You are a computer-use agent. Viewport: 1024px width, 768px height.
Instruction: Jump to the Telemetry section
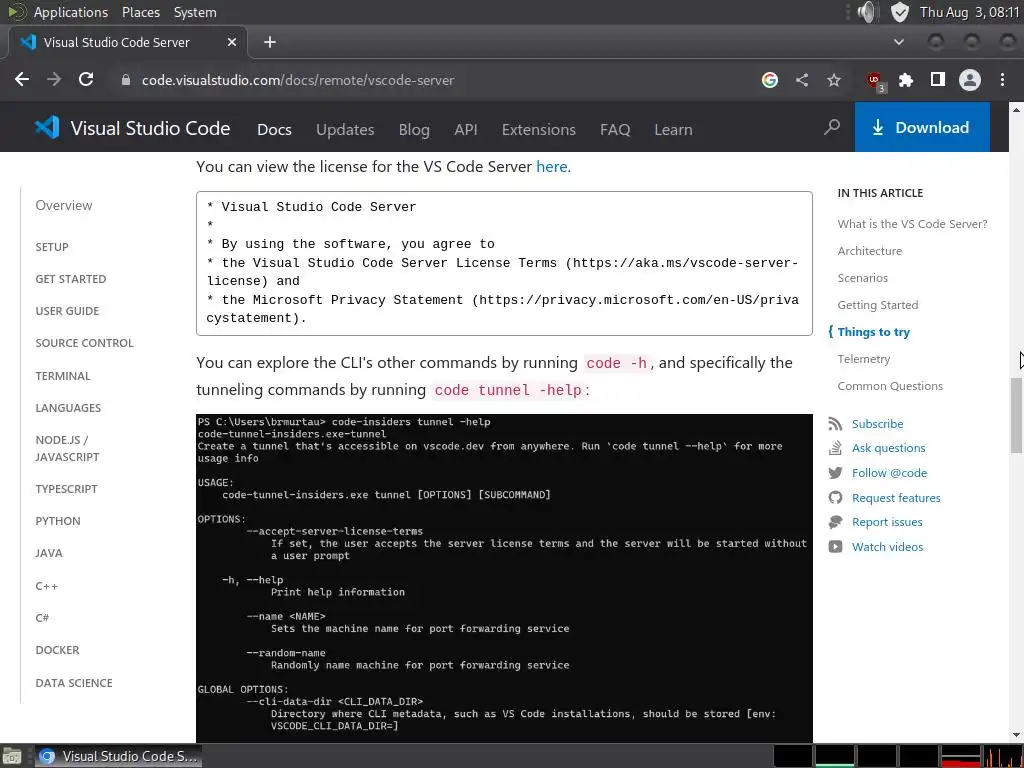click(x=864, y=359)
